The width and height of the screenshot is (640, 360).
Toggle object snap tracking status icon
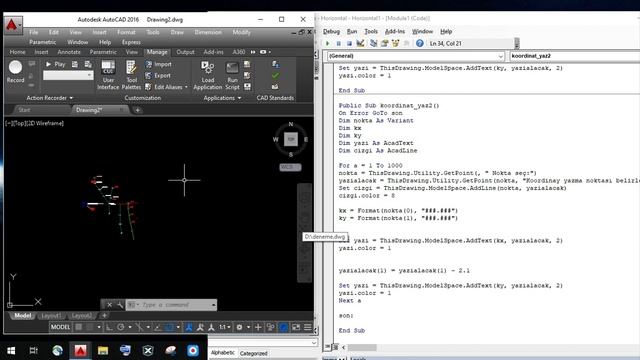pyautogui.click(x=158, y=327)
